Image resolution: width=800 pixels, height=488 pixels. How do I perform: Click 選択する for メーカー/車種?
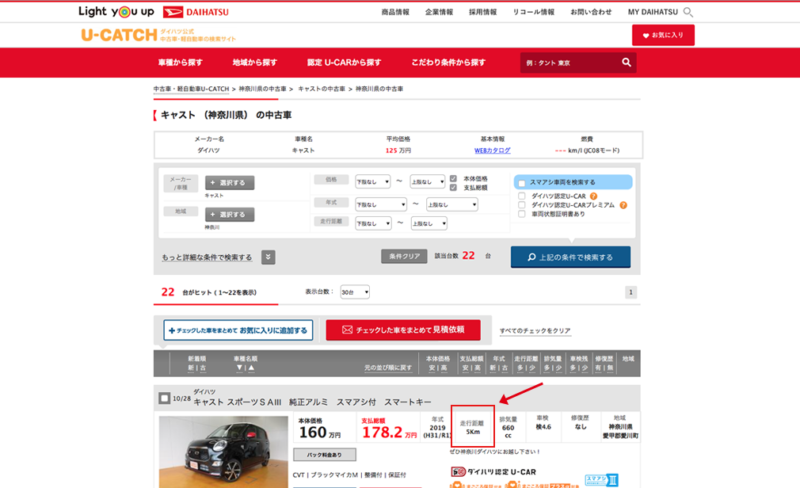pos(230,183)
